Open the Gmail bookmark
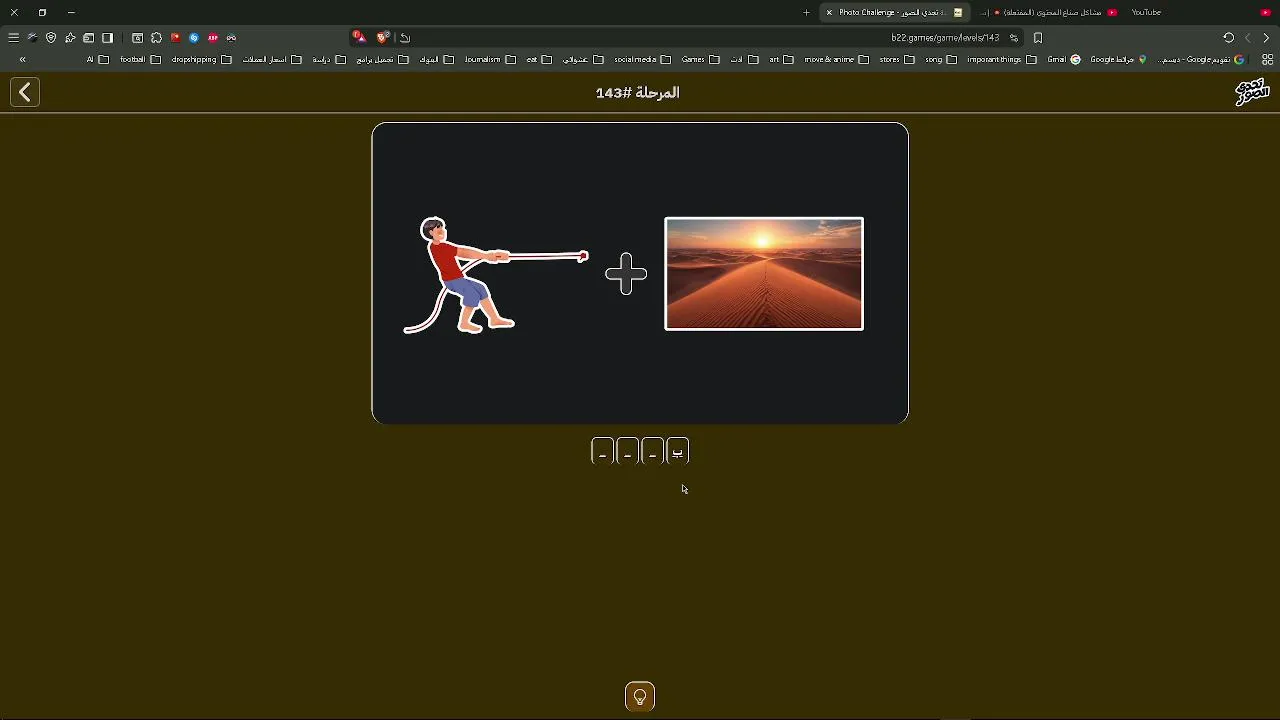Image resolution: width=1280 pixels, height=720 pixels. (x=1064, y=60)
